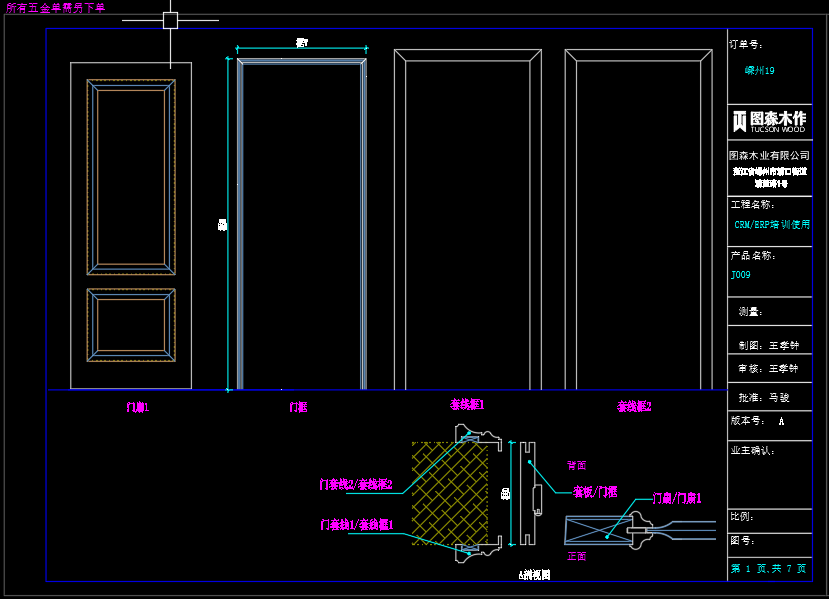Click the page indicator 第 1 页,共 7 页
The image size is (829, 599).
[x=768, y=568]
